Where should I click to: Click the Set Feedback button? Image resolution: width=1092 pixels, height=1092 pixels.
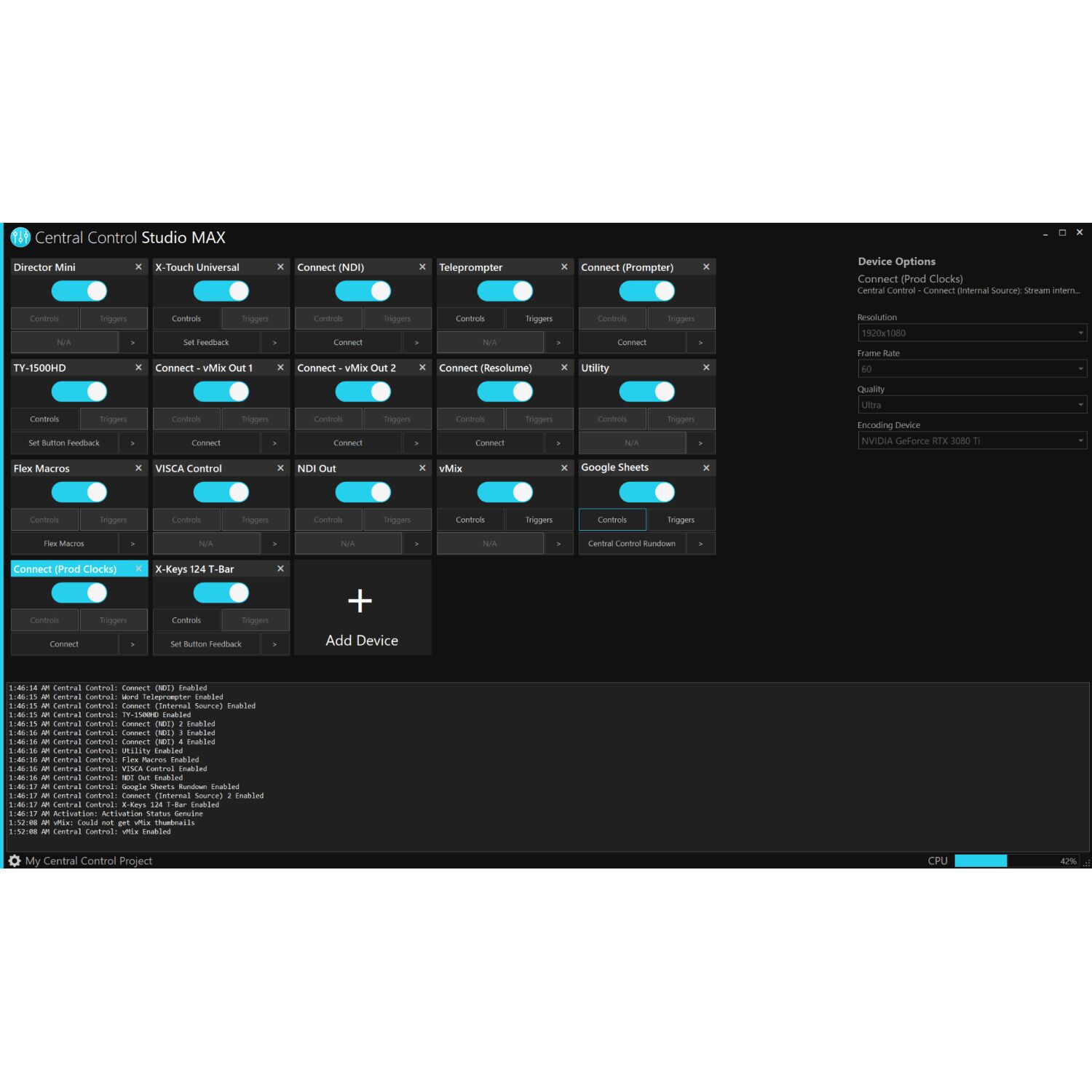(206, 342)
